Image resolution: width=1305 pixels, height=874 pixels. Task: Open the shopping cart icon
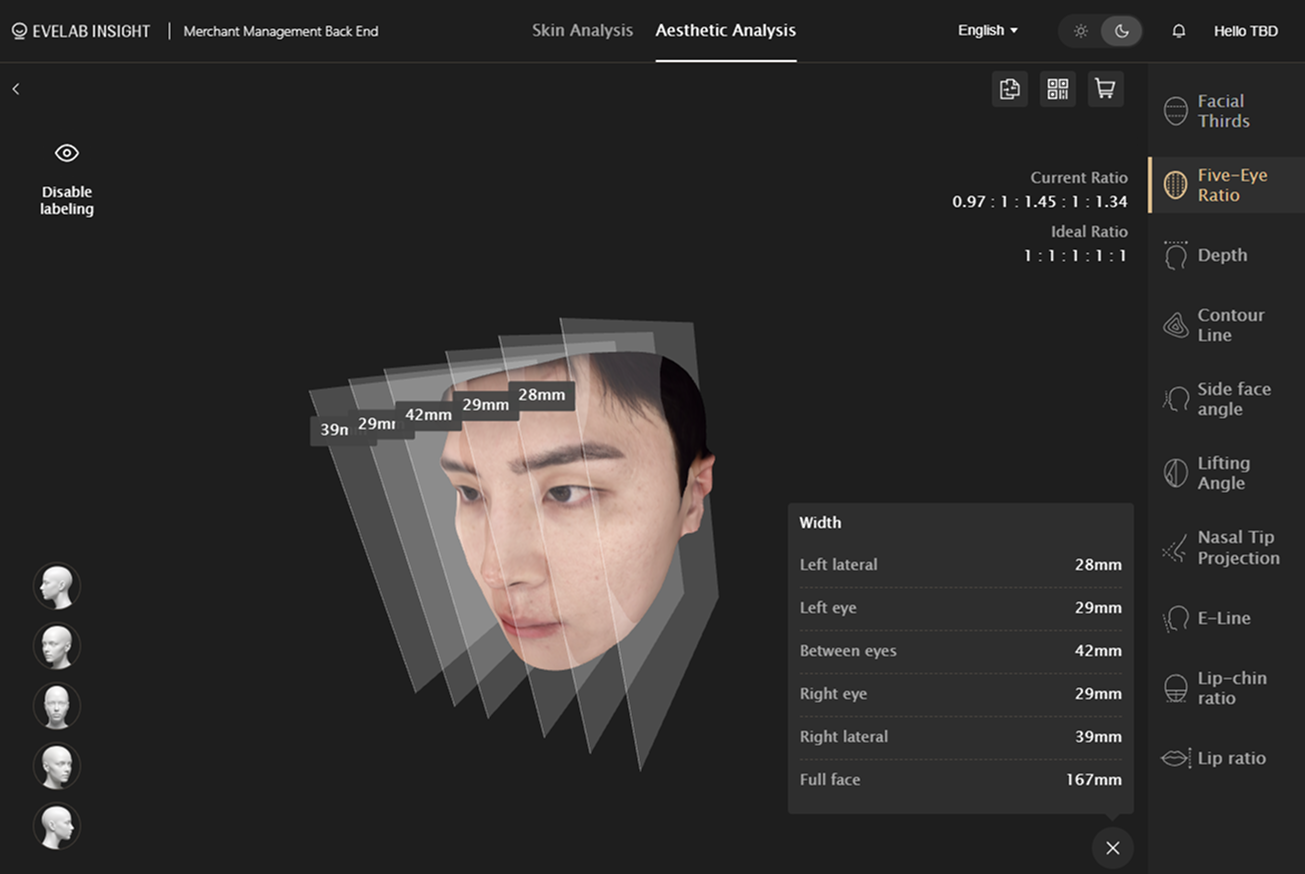(1105, 89)
